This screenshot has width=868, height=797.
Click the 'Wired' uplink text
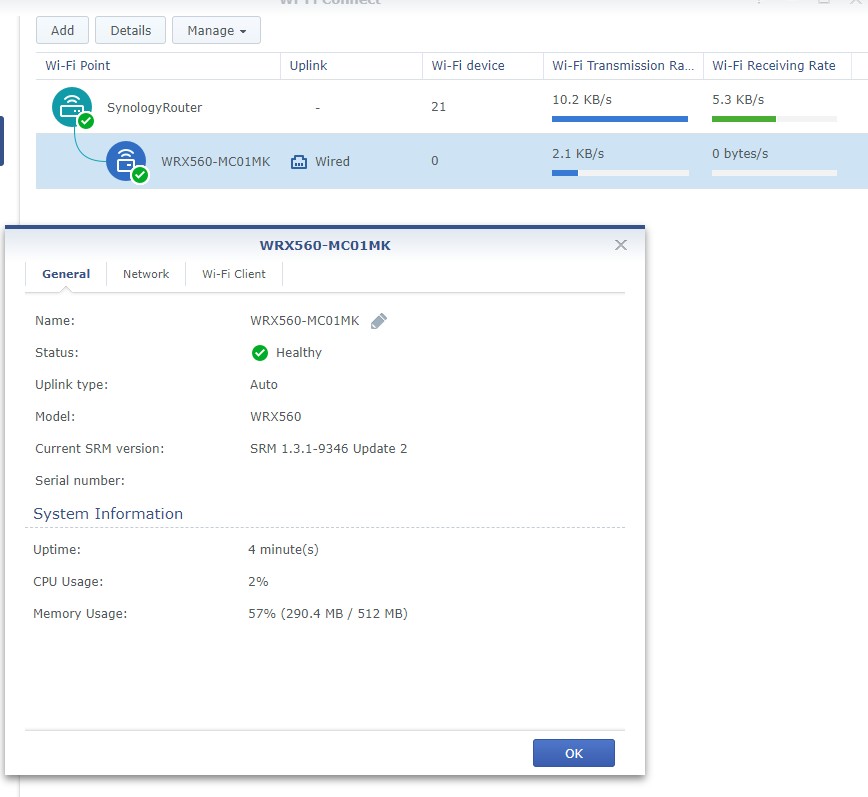(332, 162)
